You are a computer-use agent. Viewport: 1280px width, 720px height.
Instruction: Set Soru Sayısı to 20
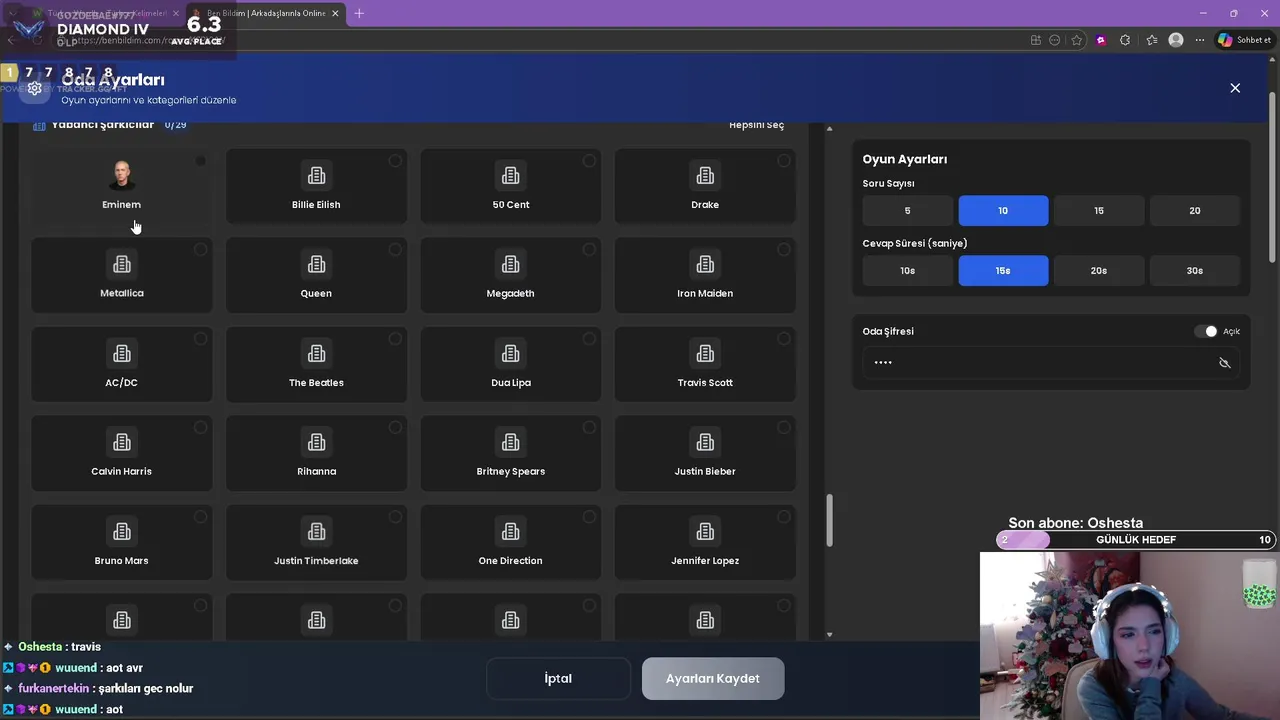(1194, 211)
